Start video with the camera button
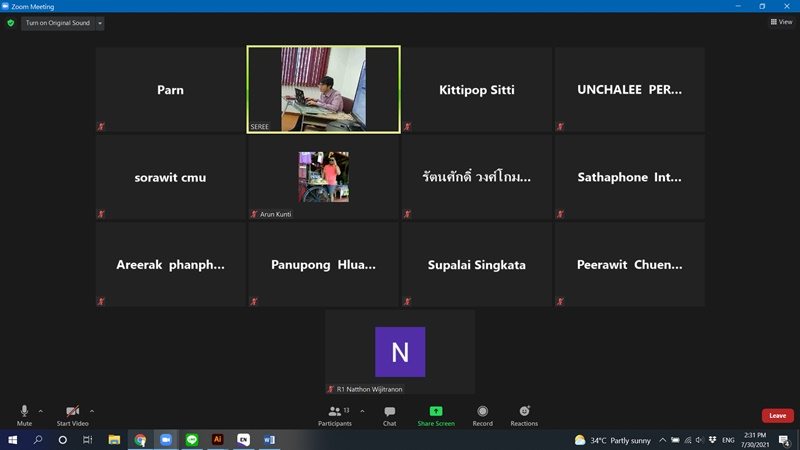The width and height of the screenshot is (800, 450). [72, 415]
